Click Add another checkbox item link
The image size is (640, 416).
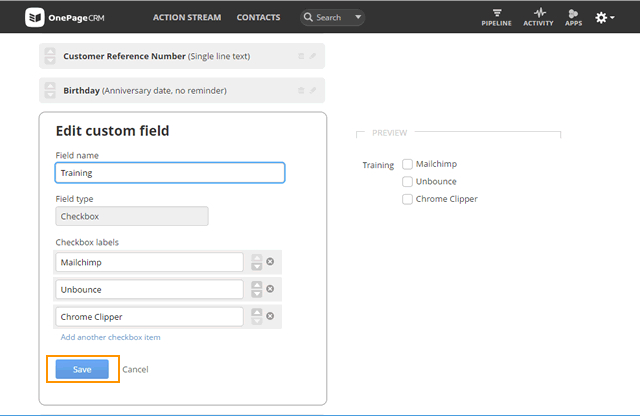coord(111,337)
